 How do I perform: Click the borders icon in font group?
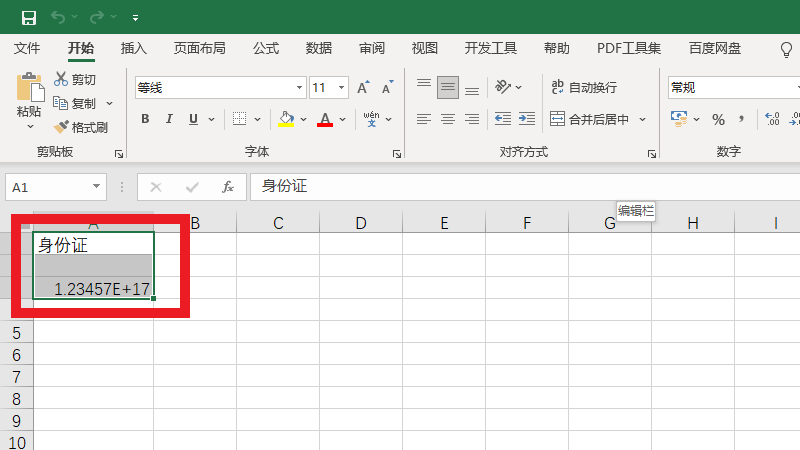point(240,119)
